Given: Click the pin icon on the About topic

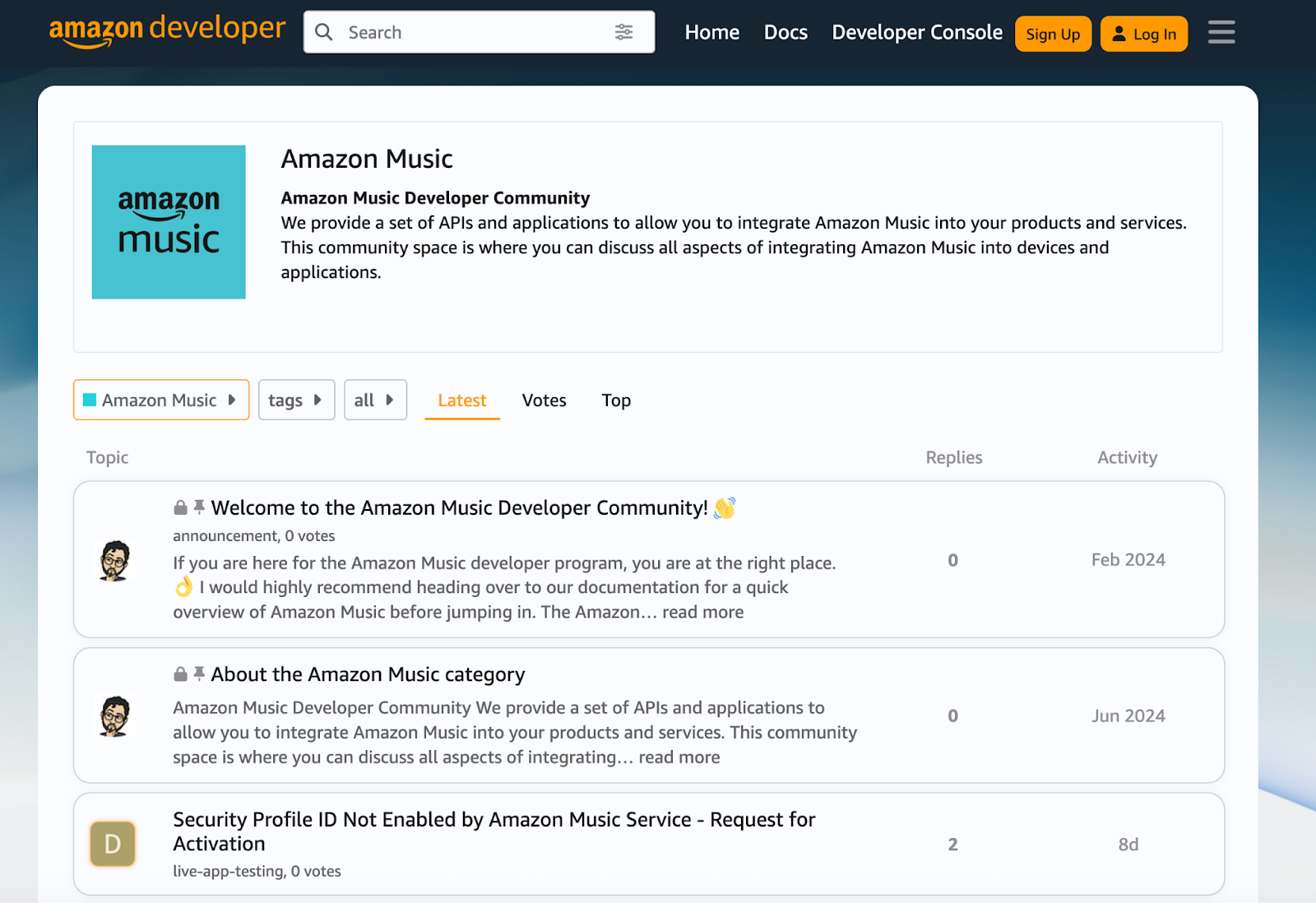Looking at the screenshot, I should (x=198, y=674).
